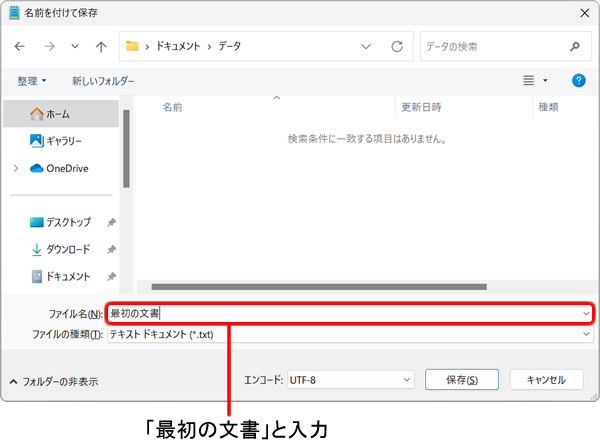Image resolution: width=600 pixels, height=440 pixels.
Task: Go up one folder level
Action: pyautogui.click(x=101, y=46)
